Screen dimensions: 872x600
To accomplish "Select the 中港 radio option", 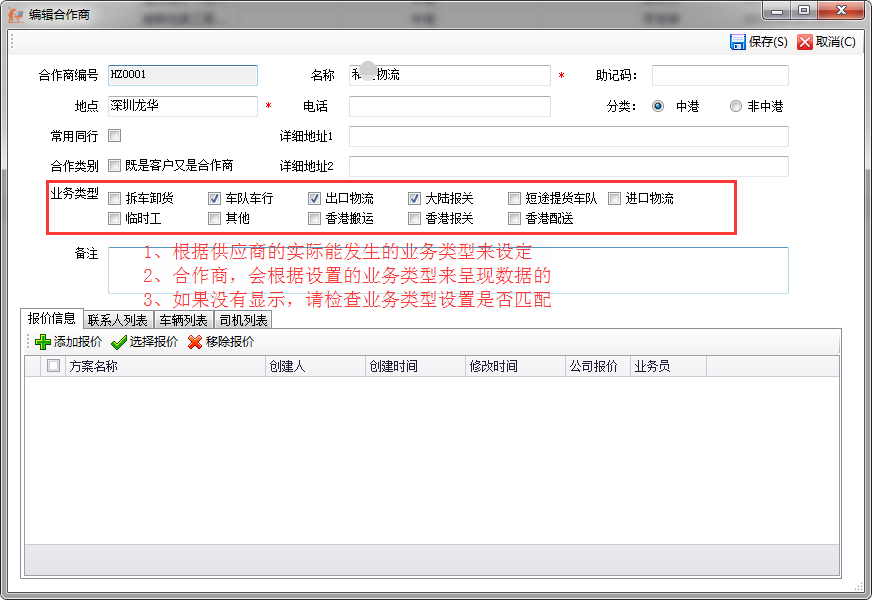I will click(658, 106).
